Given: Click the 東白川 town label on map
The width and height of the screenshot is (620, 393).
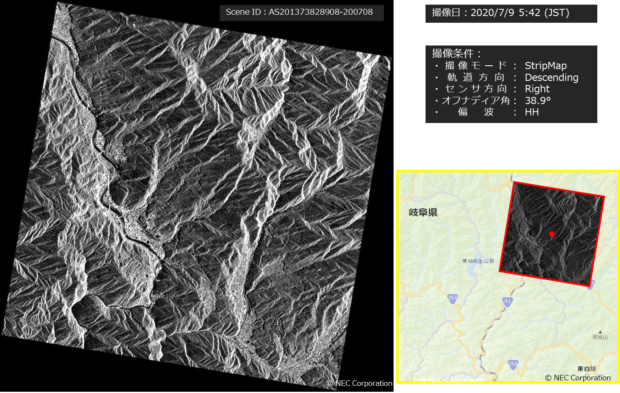Looking at the screenshot, I should point(586,368).
